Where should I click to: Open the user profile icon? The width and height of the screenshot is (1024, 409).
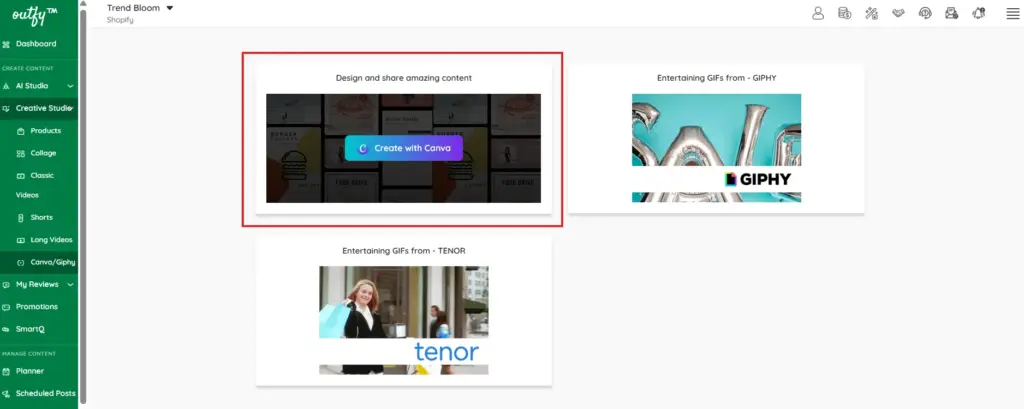click(818, 13)
